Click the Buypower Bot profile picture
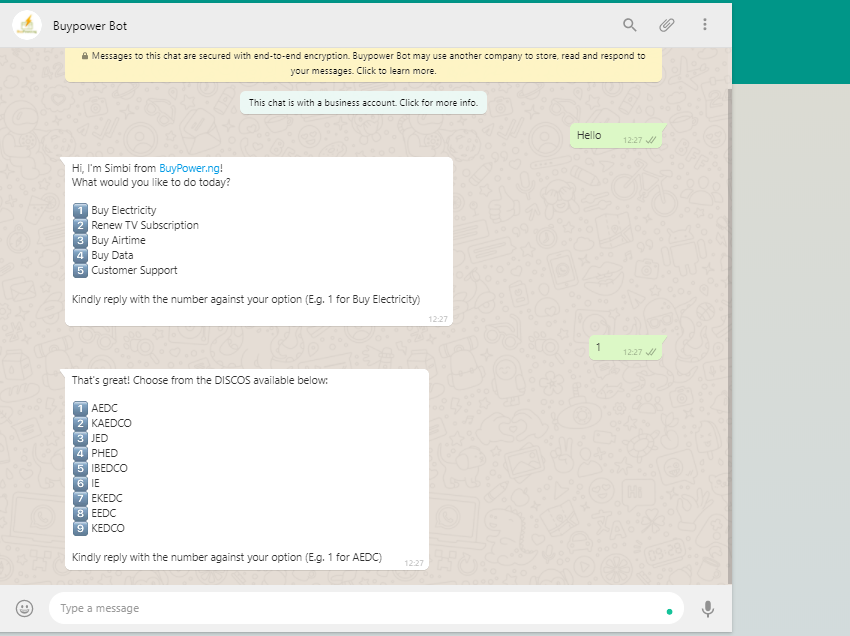Viewport: 850px width, 636px height. (x=27, y=25)
